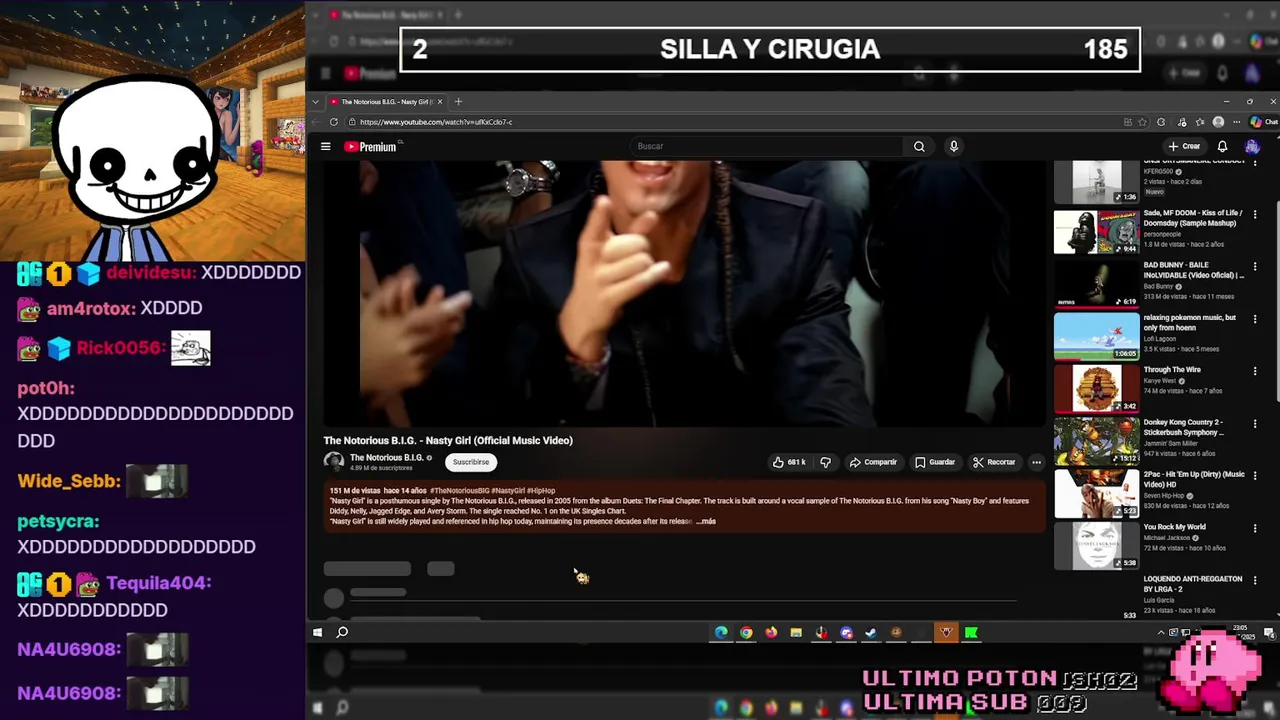Clip the video with Recortar
This screenshot has height=720, width=1280.
[x=994, y=462]
